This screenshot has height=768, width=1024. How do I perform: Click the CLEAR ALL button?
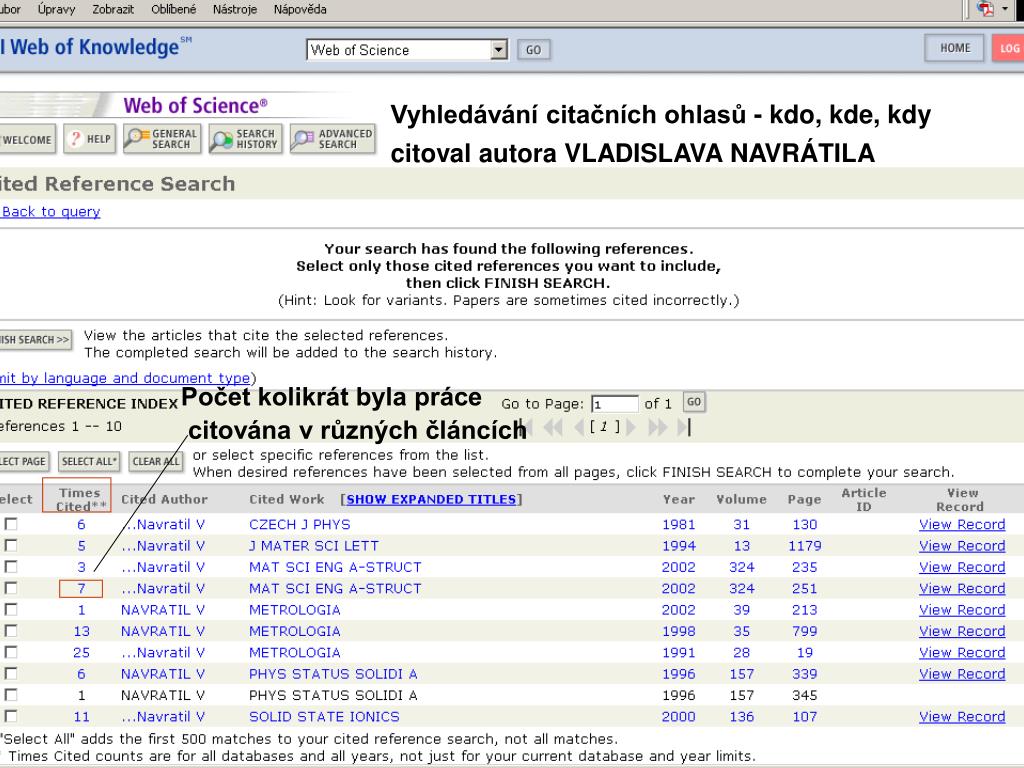click(155, 461)
